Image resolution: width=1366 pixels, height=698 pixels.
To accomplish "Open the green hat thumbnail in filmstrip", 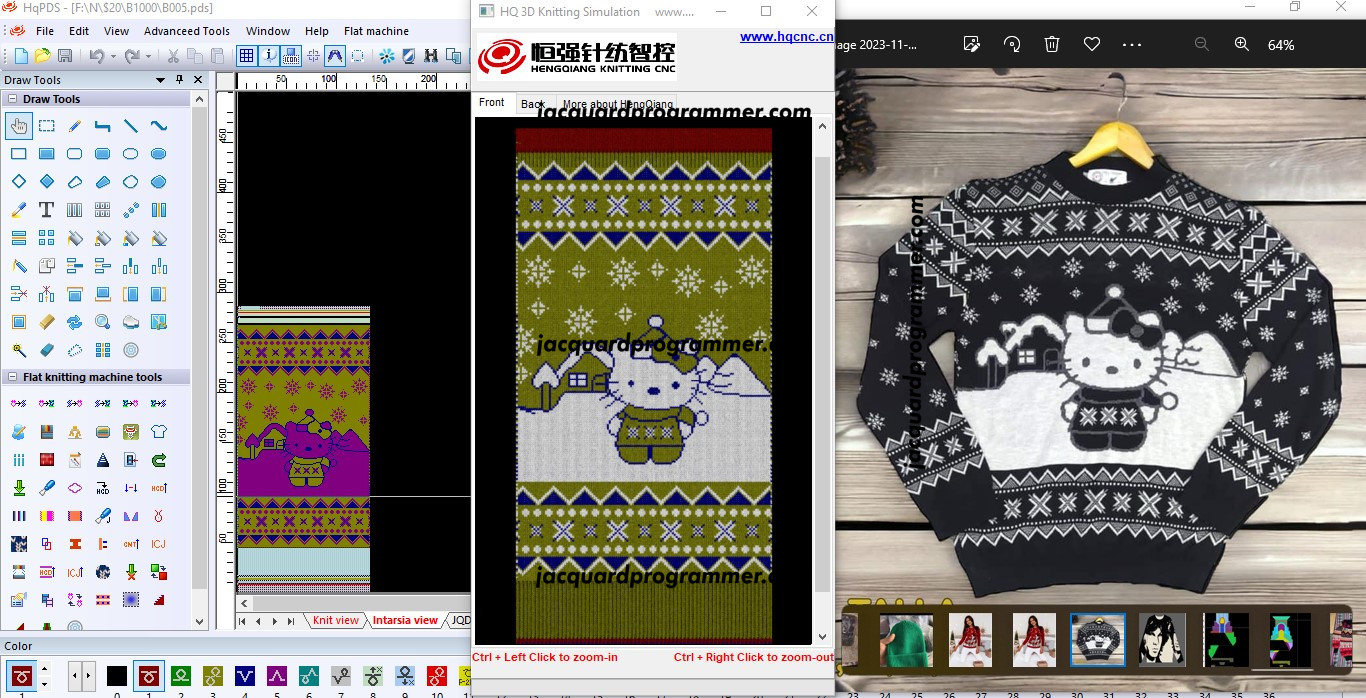I will (906, 640).
